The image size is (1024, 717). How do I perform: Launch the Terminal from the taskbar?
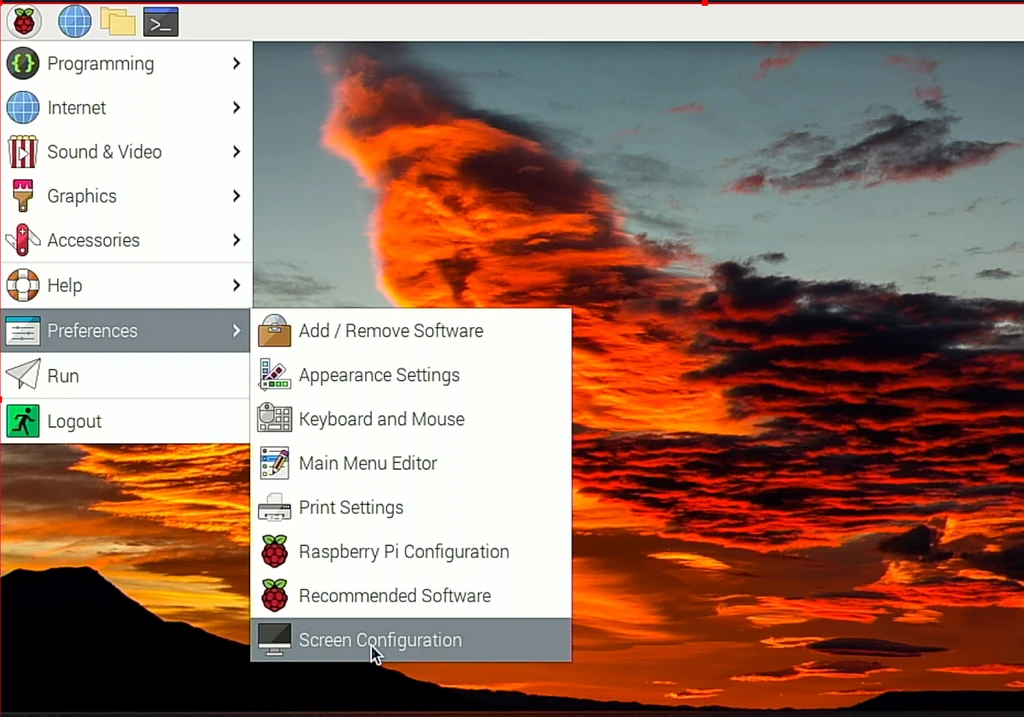click(x=161, y=21)
